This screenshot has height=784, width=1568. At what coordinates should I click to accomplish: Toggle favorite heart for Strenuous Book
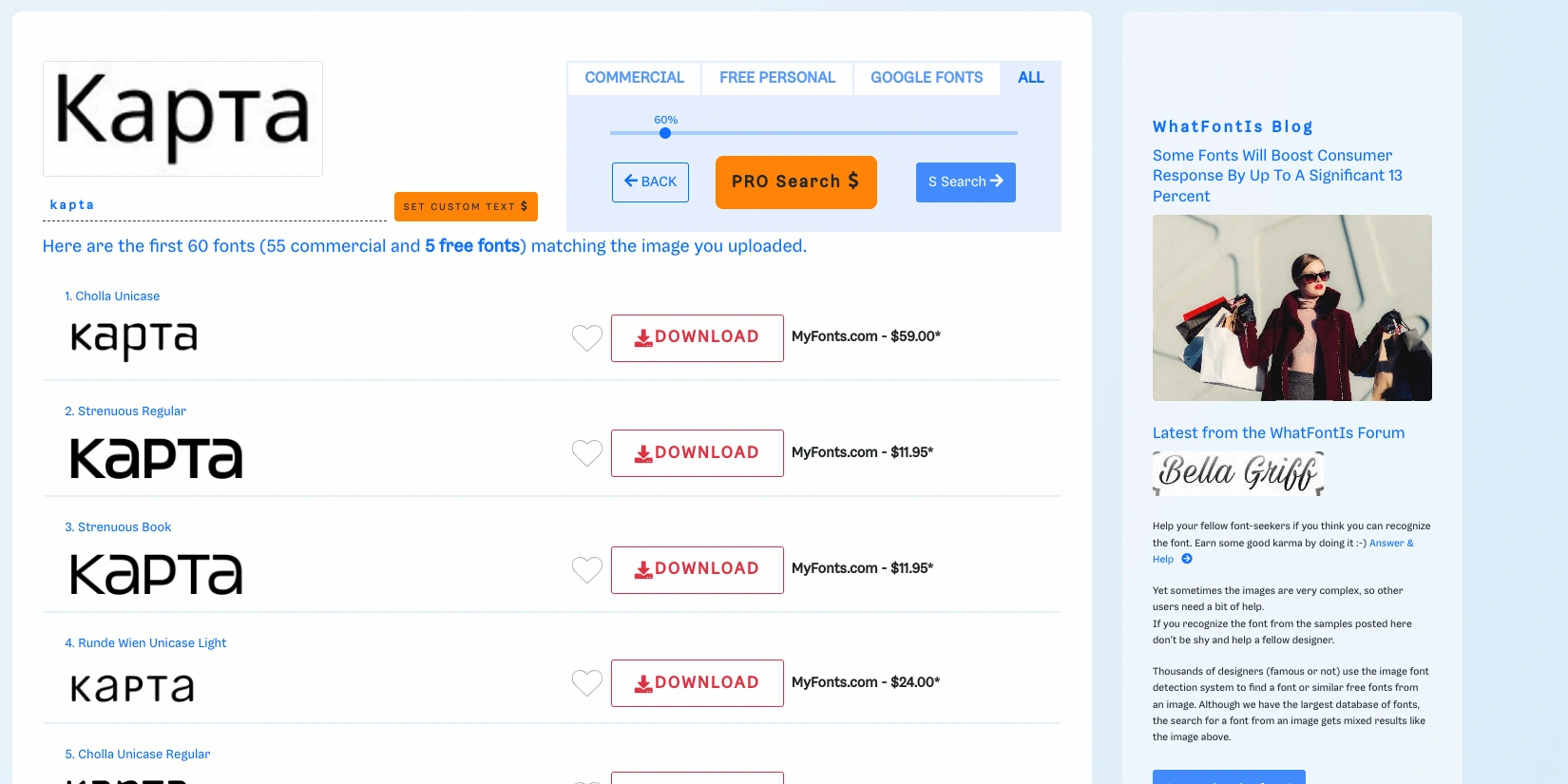click(x=586, y=569)
